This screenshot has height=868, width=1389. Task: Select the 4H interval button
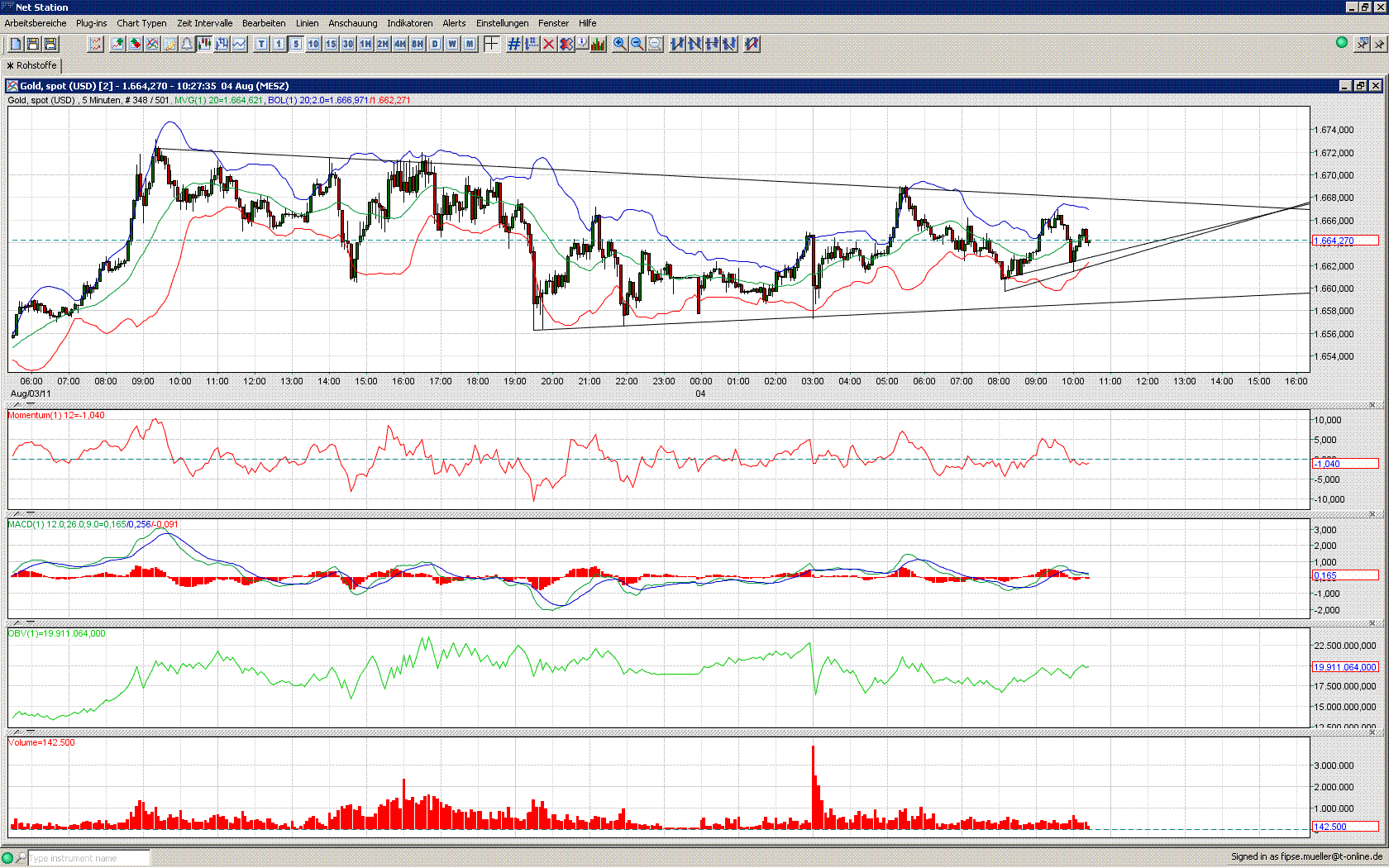tap(400, 44)
